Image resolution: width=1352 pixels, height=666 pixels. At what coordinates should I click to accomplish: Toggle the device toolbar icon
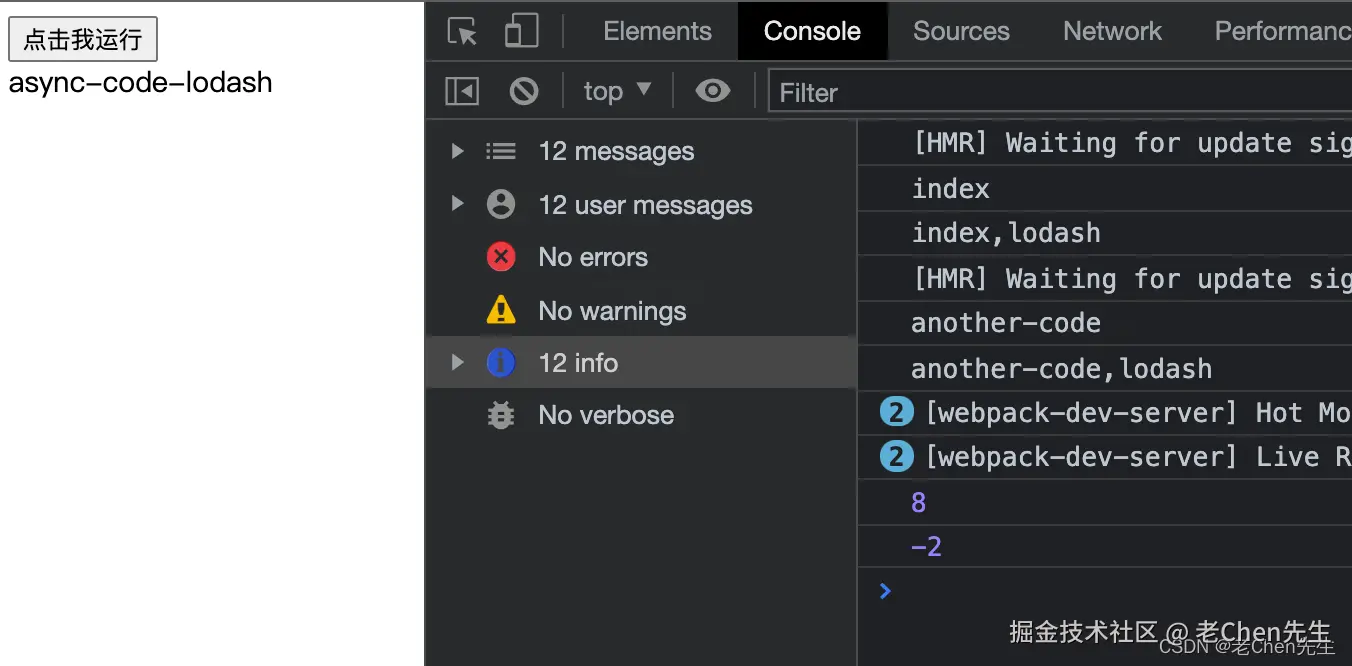point(521,32)
